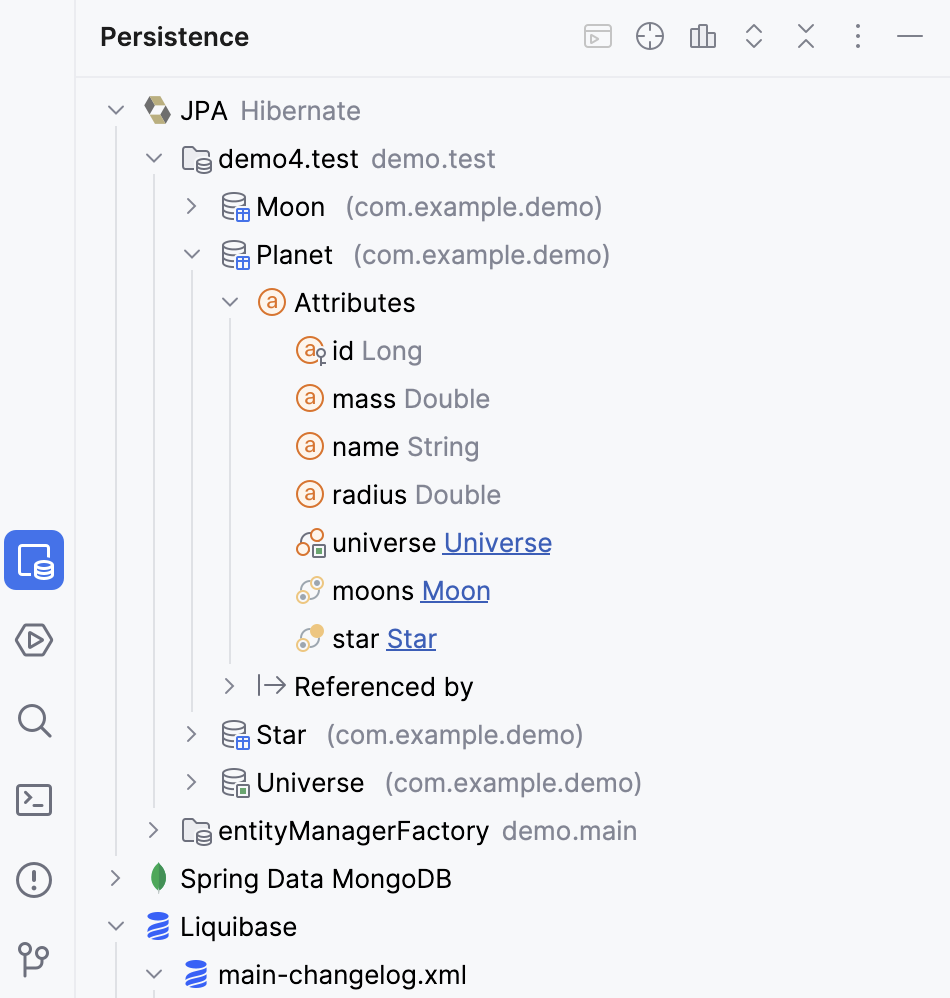950x998 pixels.
Task: Collapse the JPA Hibernate node
Action: (x=116, y=111)
